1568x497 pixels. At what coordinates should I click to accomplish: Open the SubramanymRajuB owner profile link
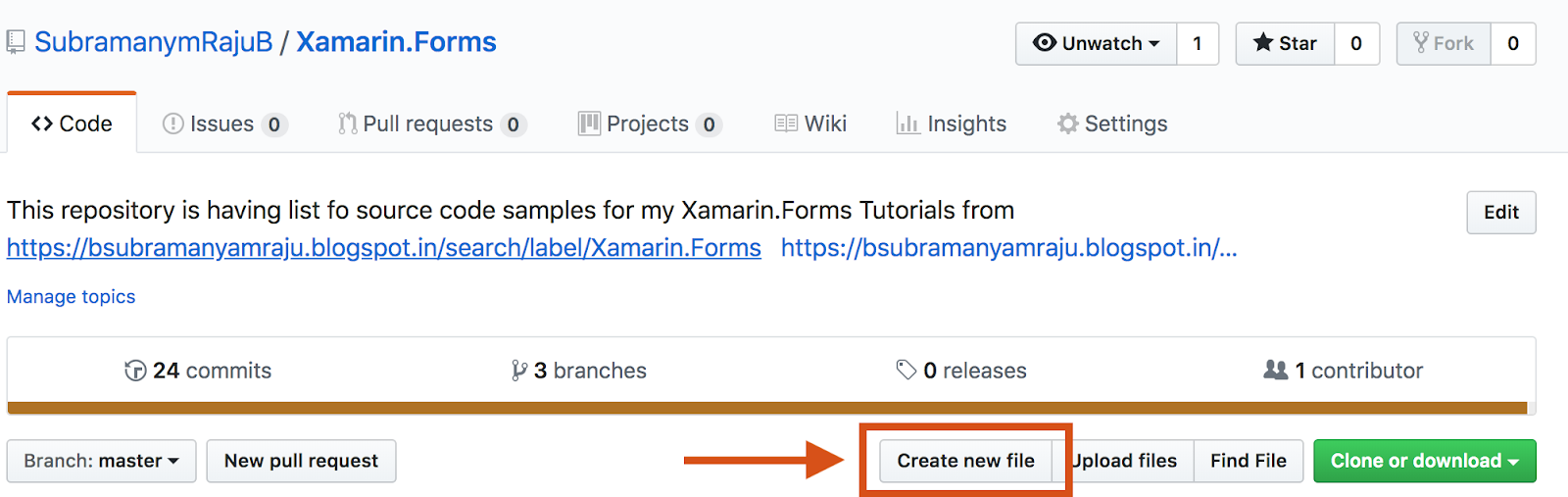point(154,42)
